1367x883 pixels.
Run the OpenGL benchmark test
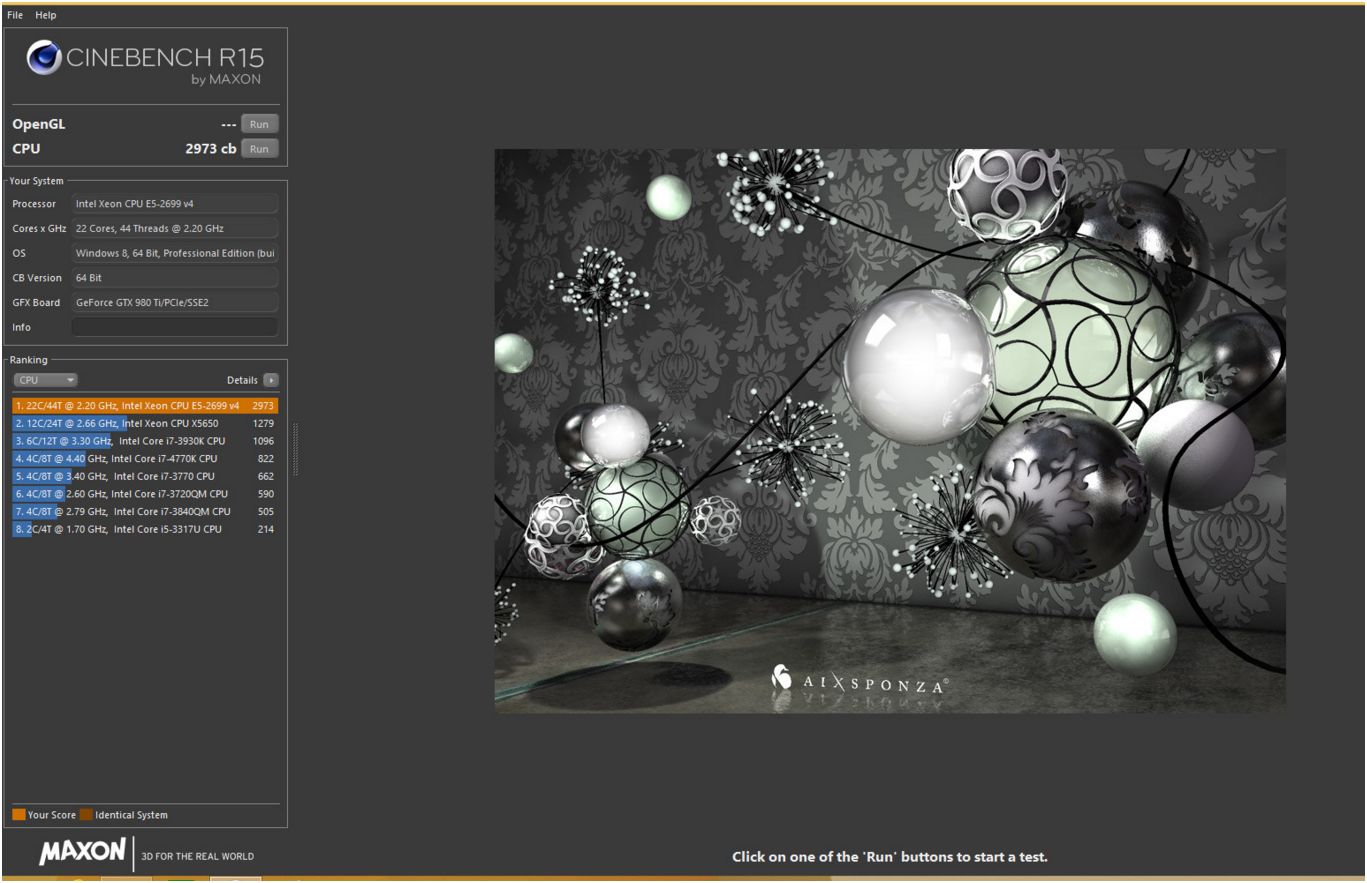(259, 124)
